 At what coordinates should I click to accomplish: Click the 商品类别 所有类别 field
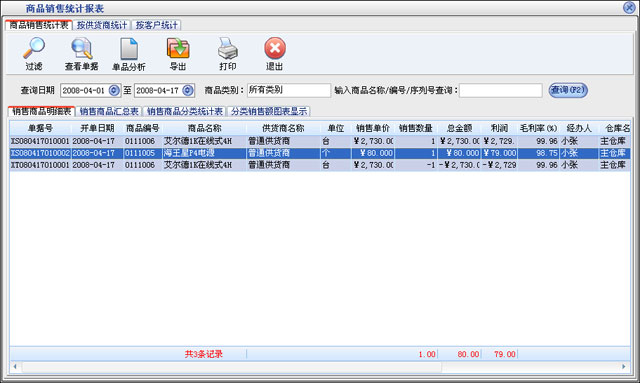(289, 90)
